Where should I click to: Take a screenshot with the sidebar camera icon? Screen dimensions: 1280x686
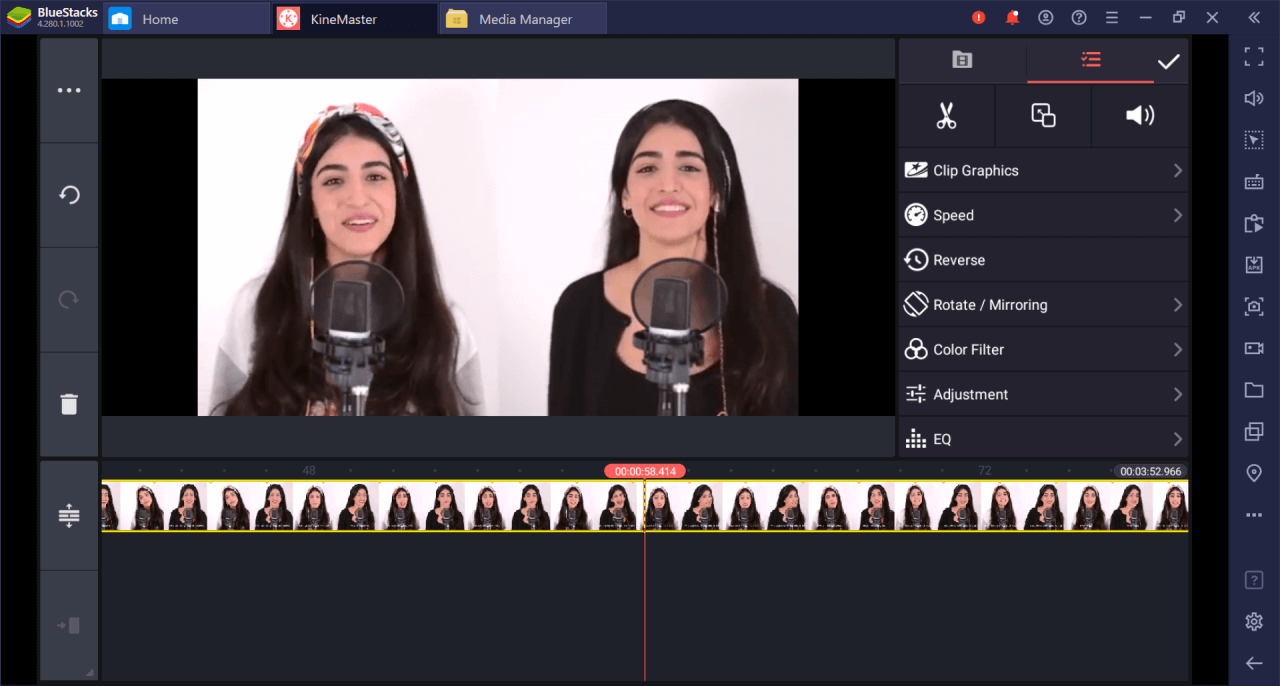pos(1254,307)
